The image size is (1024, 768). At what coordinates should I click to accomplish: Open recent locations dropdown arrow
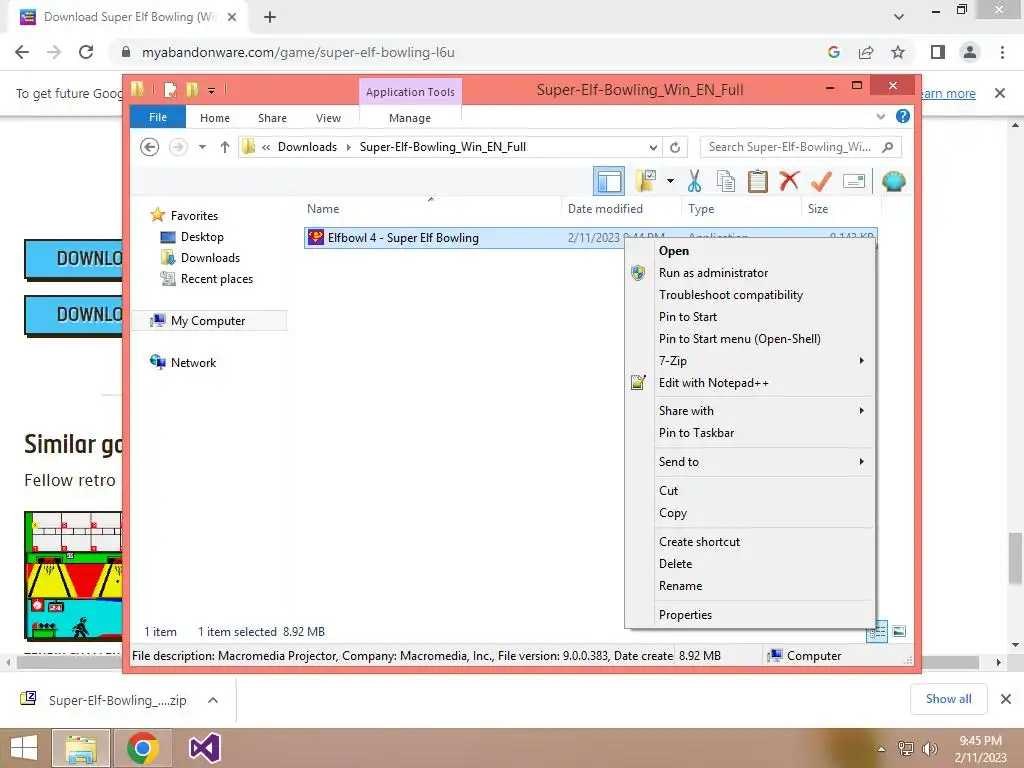click(x=202, y=147)
